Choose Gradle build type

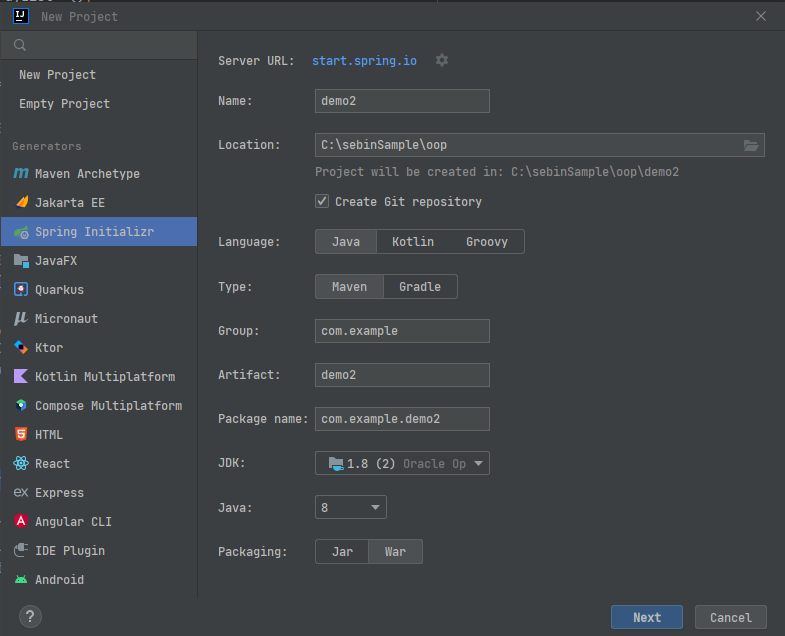click(420, 287)
